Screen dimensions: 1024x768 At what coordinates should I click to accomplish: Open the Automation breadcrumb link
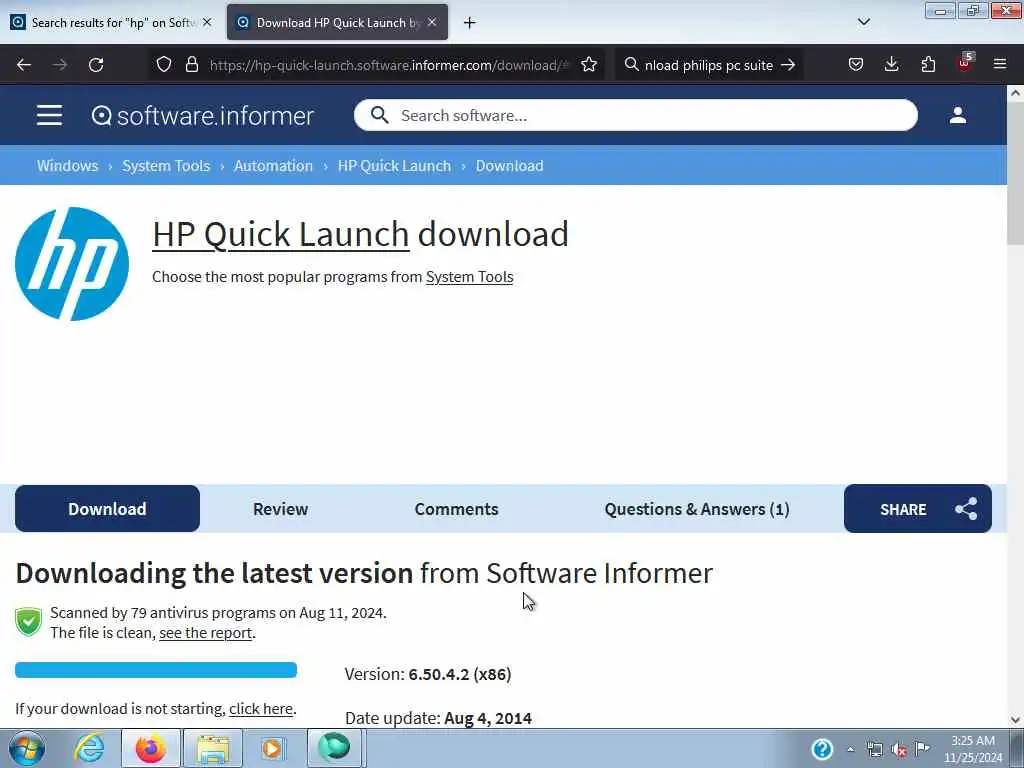(x=273, y=166)
